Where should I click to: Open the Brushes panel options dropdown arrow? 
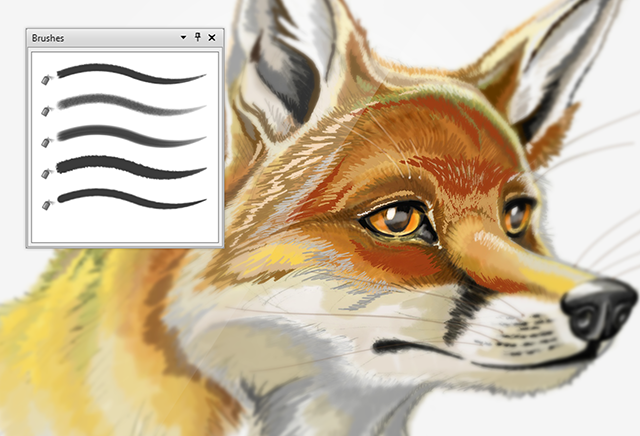183,38
